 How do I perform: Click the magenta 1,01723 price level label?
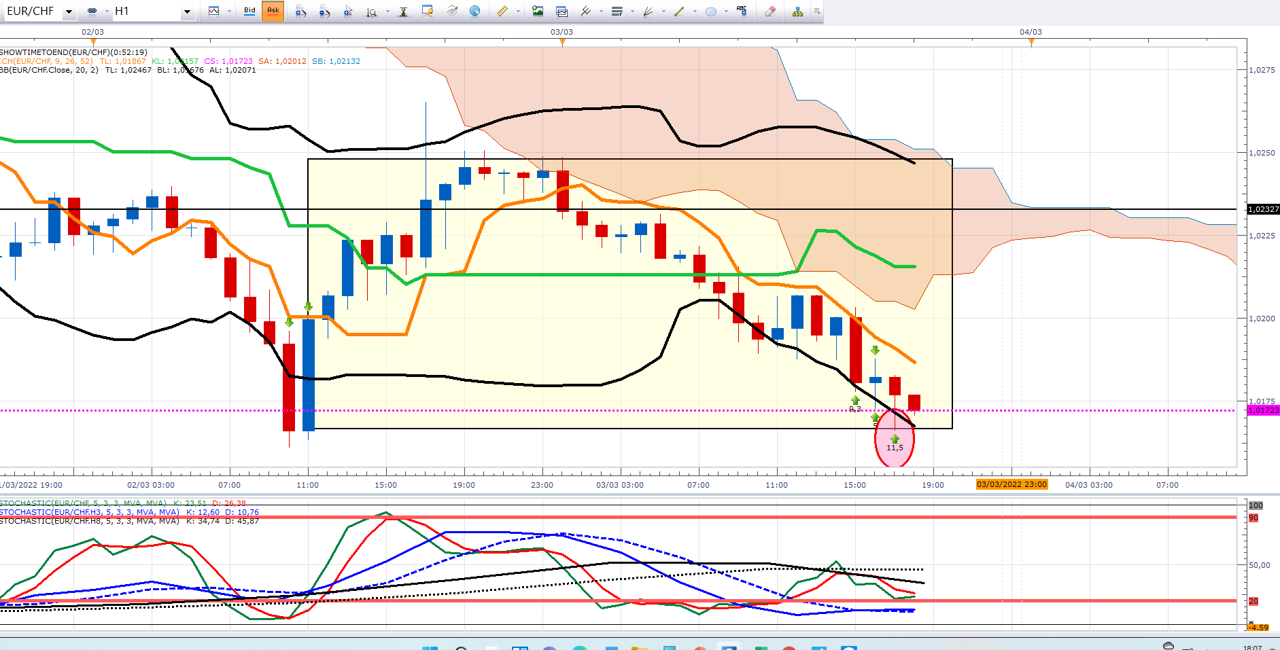point(1263,410)
